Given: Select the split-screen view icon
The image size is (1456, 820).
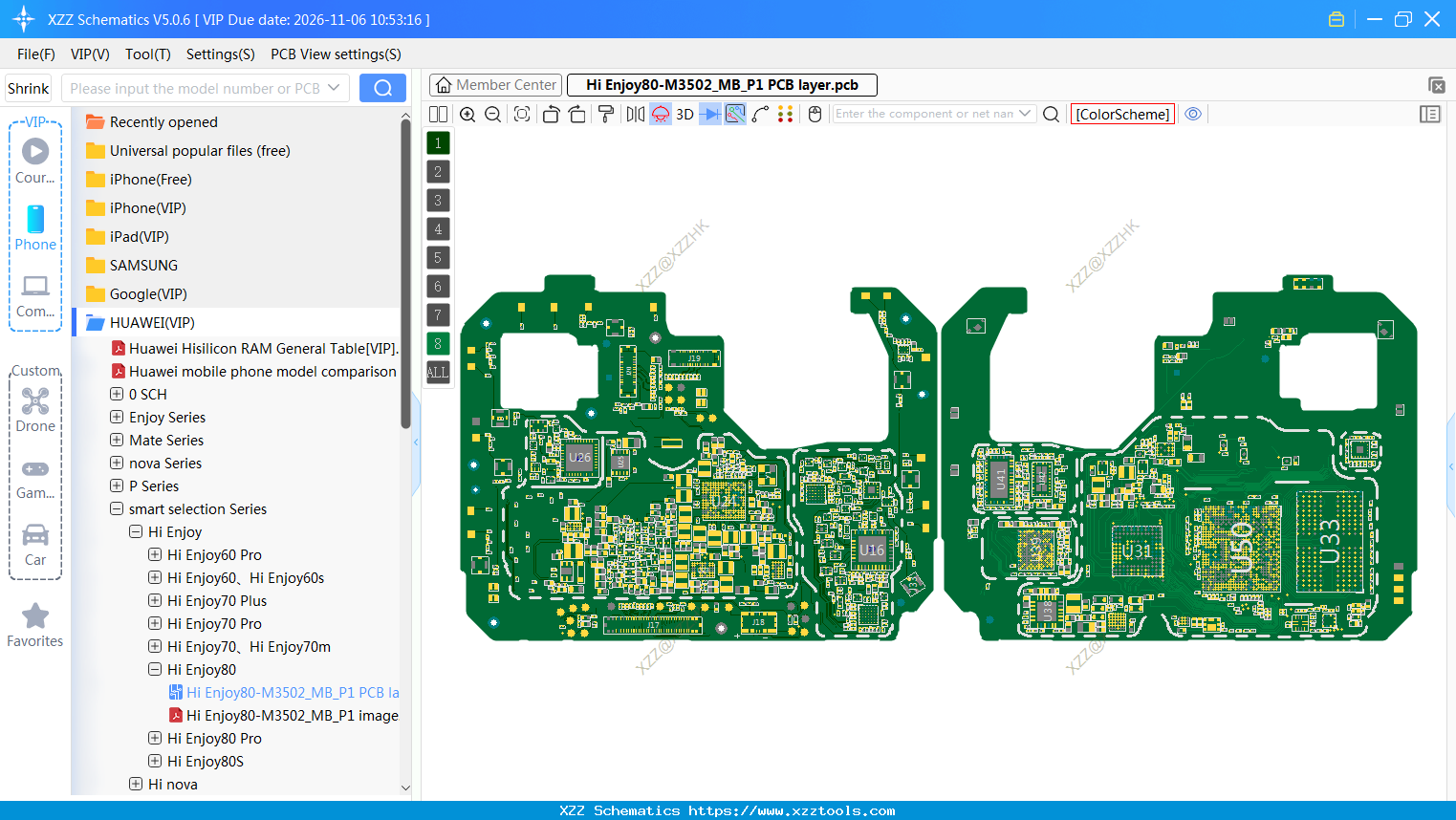Looking at the screenshot, I should (437, 114).
